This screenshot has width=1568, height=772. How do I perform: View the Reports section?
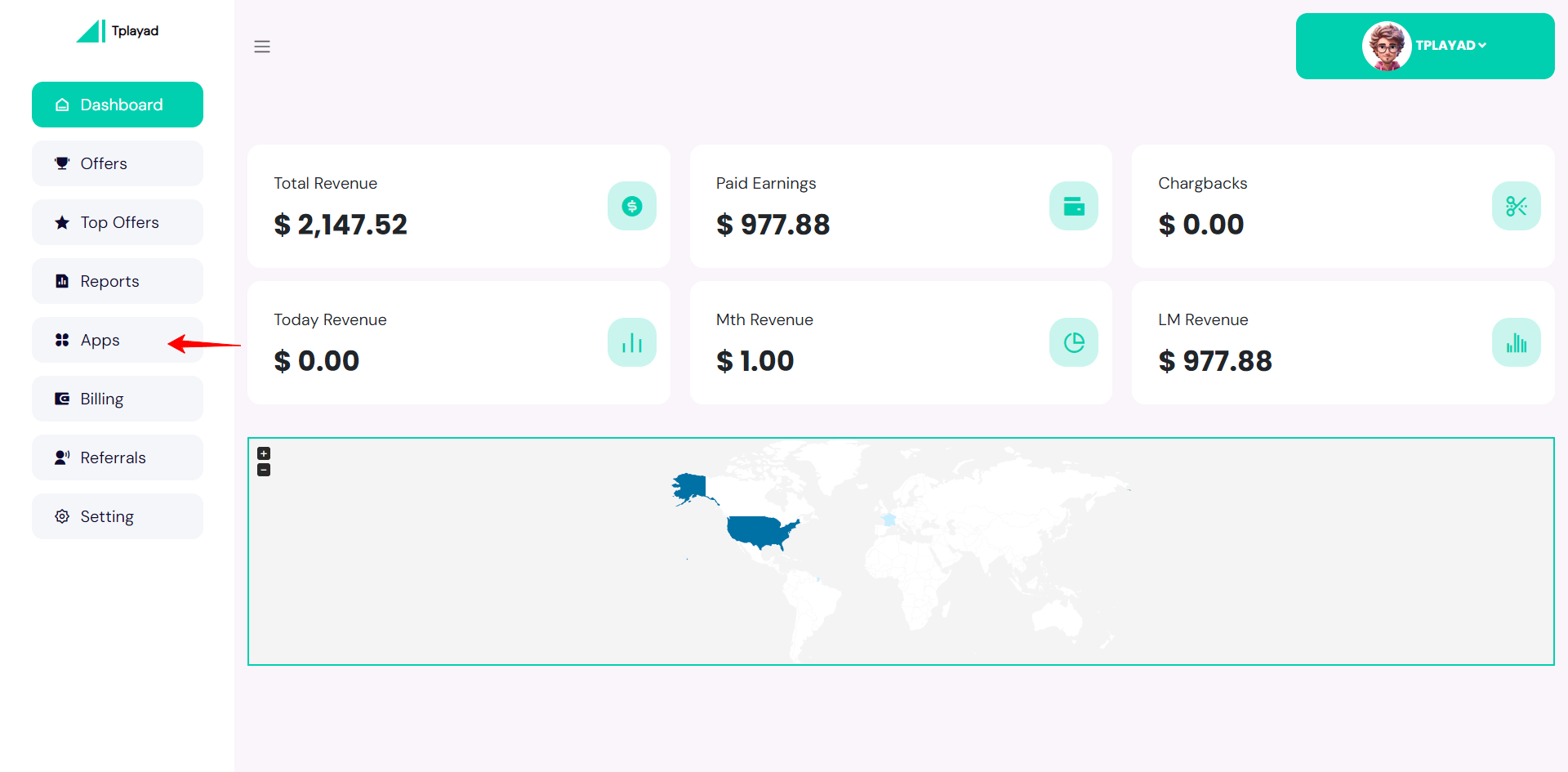[118, 281]
